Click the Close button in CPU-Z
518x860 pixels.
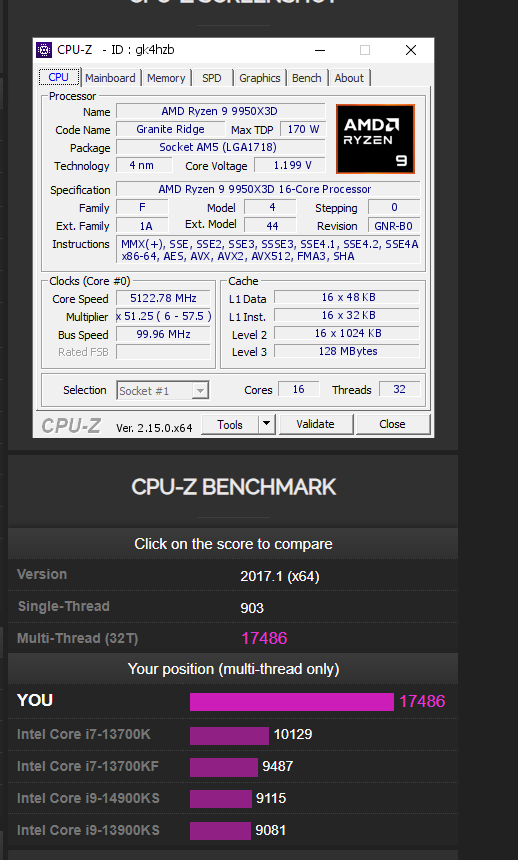[392, 425]
